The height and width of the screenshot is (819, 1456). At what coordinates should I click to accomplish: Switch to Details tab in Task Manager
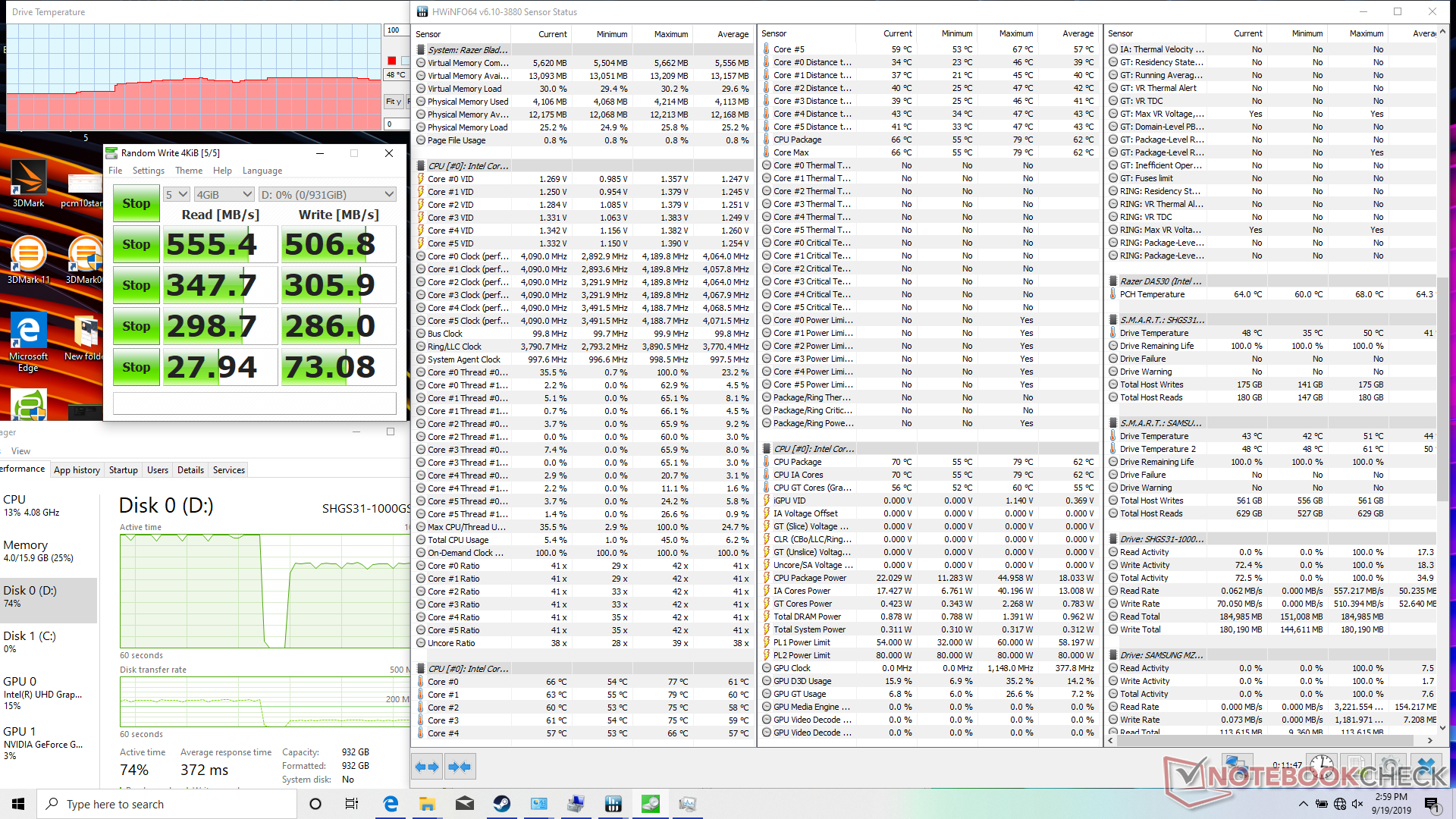190,470
